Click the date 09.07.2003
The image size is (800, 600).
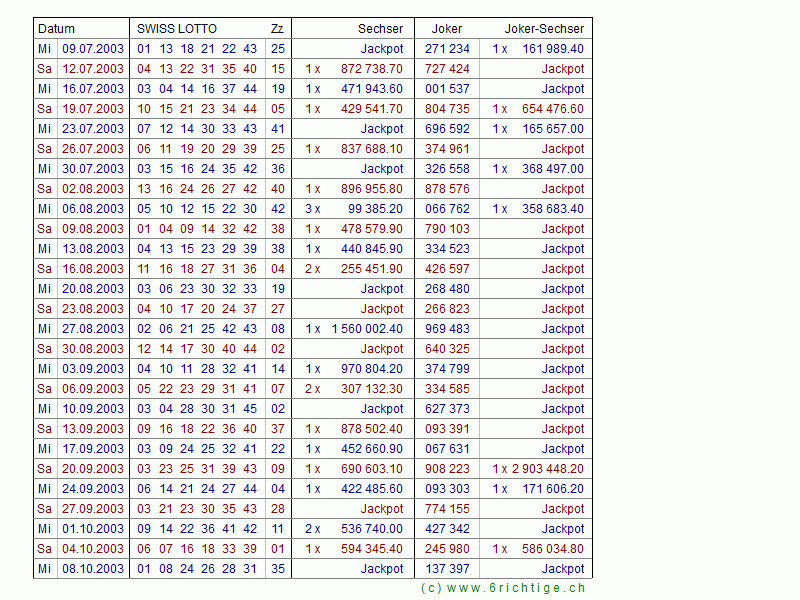click(93, 49)
